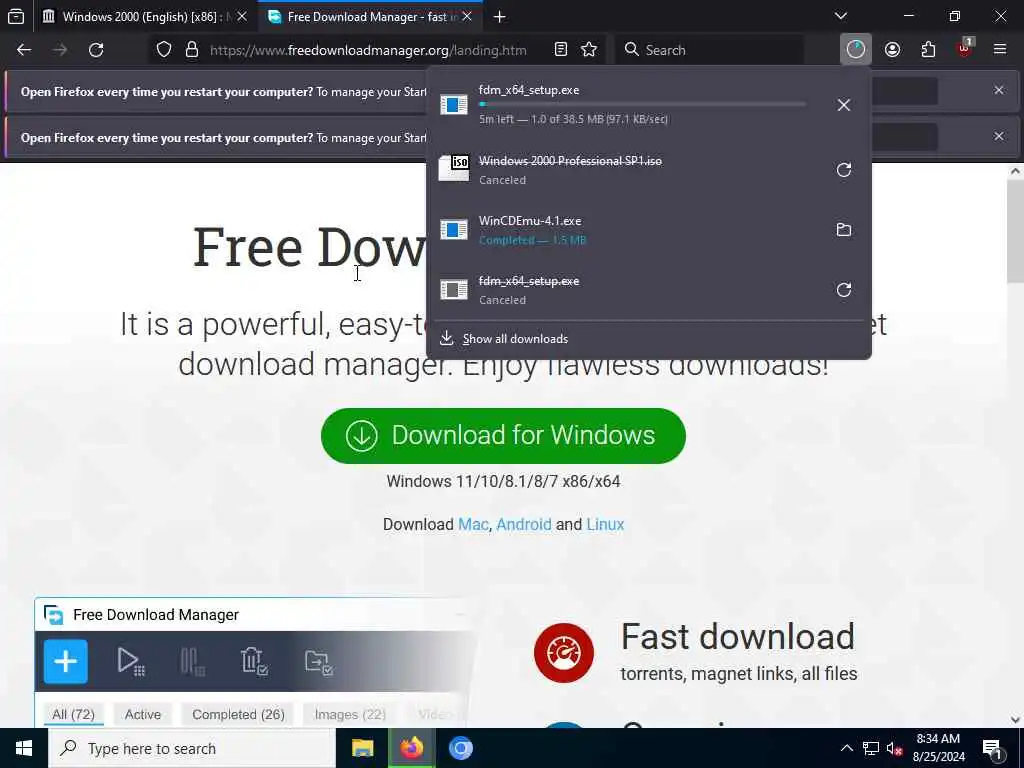Click the pause-all icon in FDM preview
Viewport: 1024px width, 768px height.
pos(193,662)
